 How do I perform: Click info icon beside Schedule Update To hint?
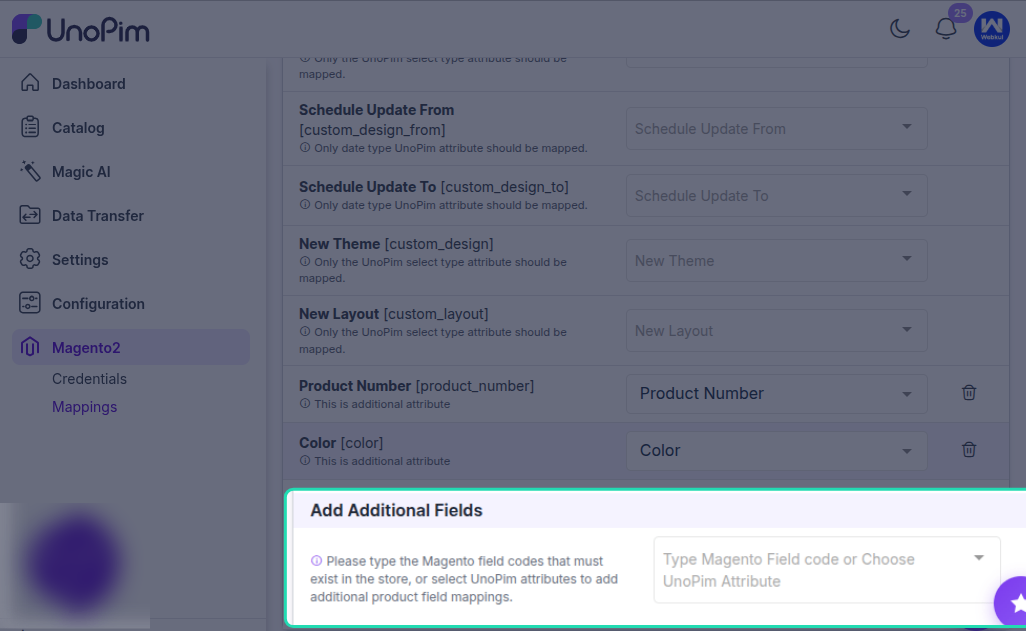click(x=305, y=205)
